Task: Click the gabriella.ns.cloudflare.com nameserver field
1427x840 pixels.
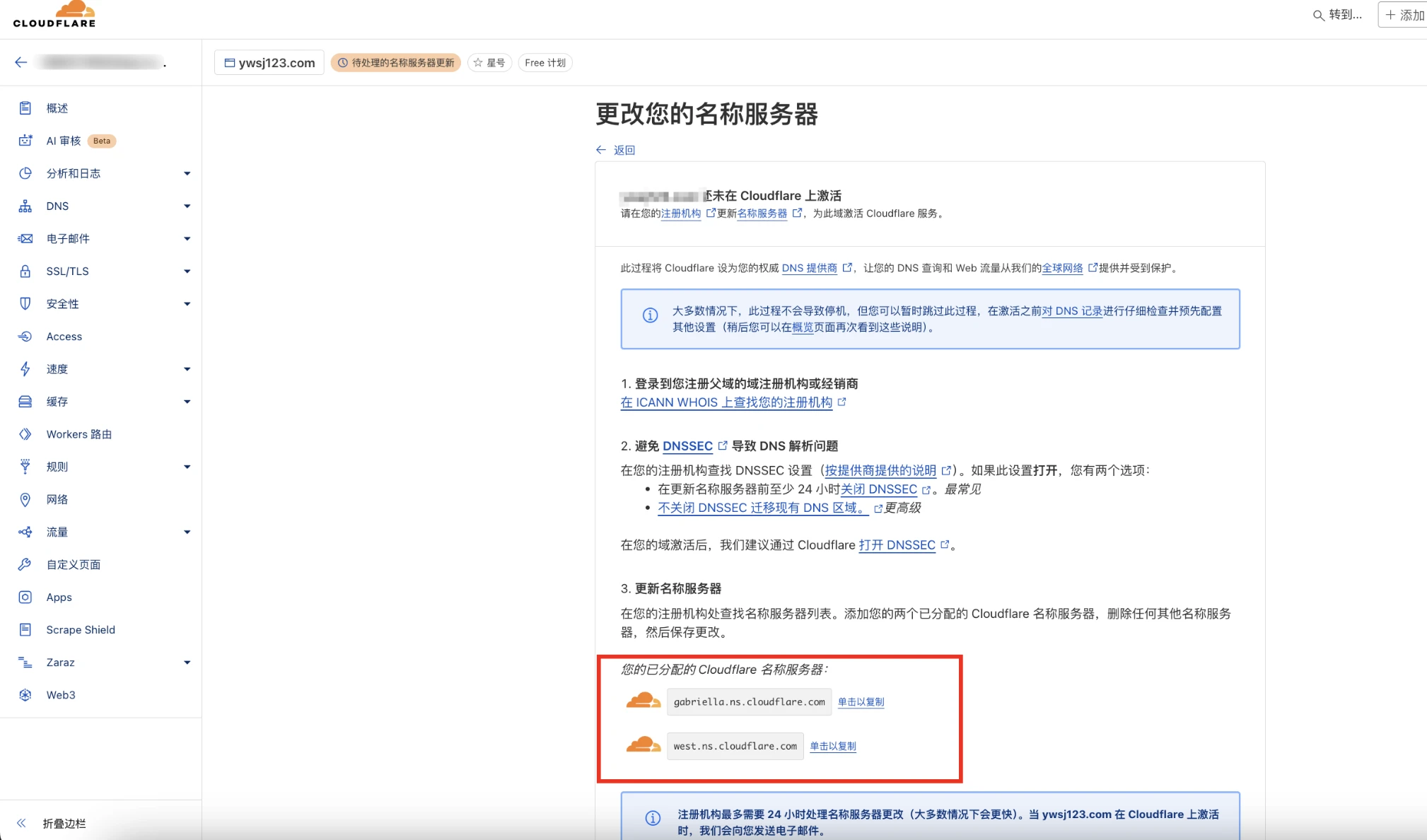Action: [749, 702]
